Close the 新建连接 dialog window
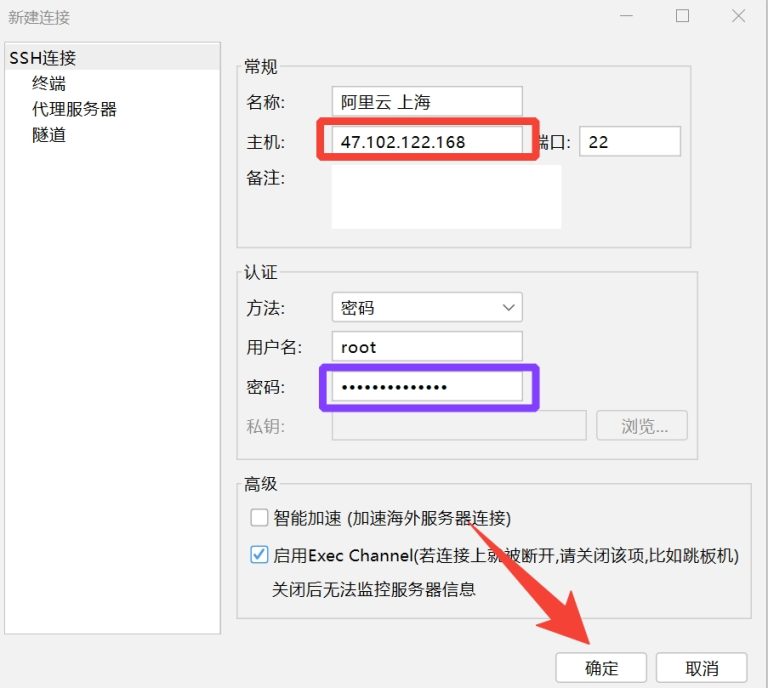Viewport: 768px width, 688px height. click(738, 16)
